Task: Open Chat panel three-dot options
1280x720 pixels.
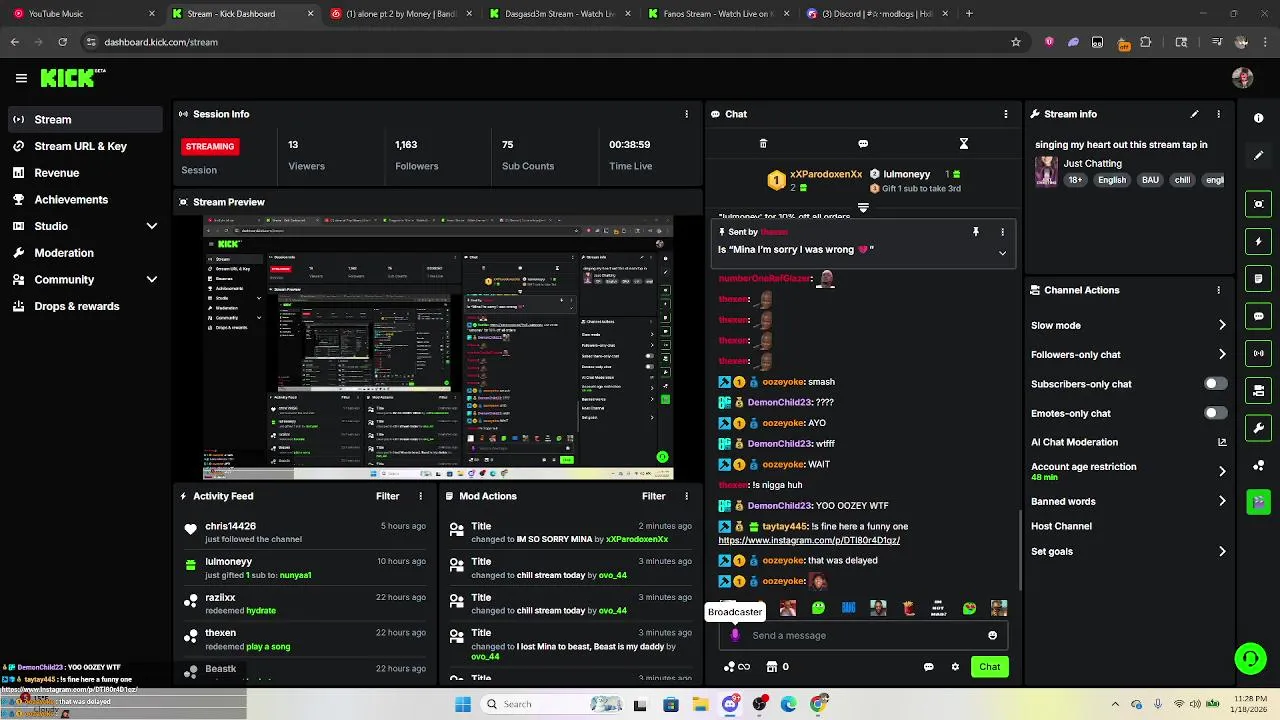Action: (x=1005, y=114)
